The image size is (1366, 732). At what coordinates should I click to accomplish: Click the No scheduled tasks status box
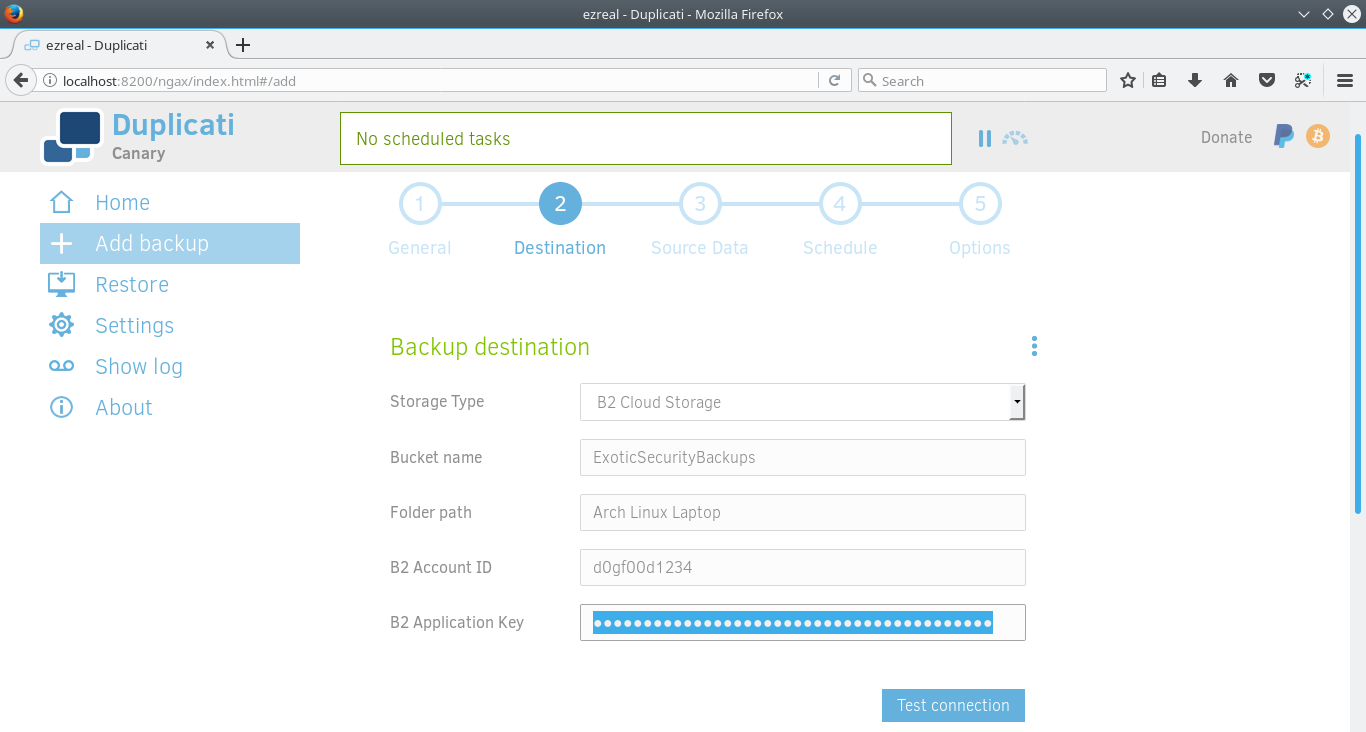645,138
